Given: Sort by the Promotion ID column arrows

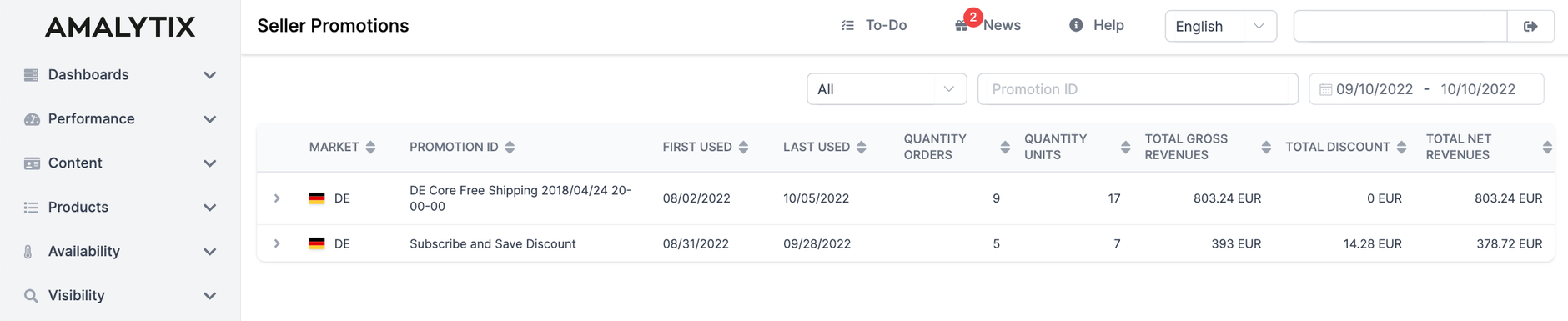Looking at the screenshot, I should click(510, 147).
